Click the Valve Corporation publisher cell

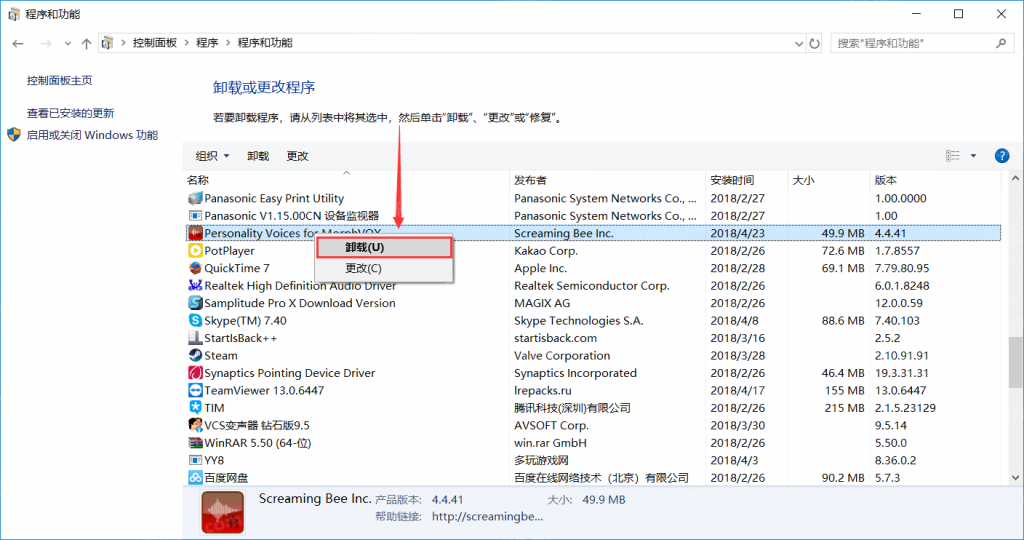[x=562, y=355]
